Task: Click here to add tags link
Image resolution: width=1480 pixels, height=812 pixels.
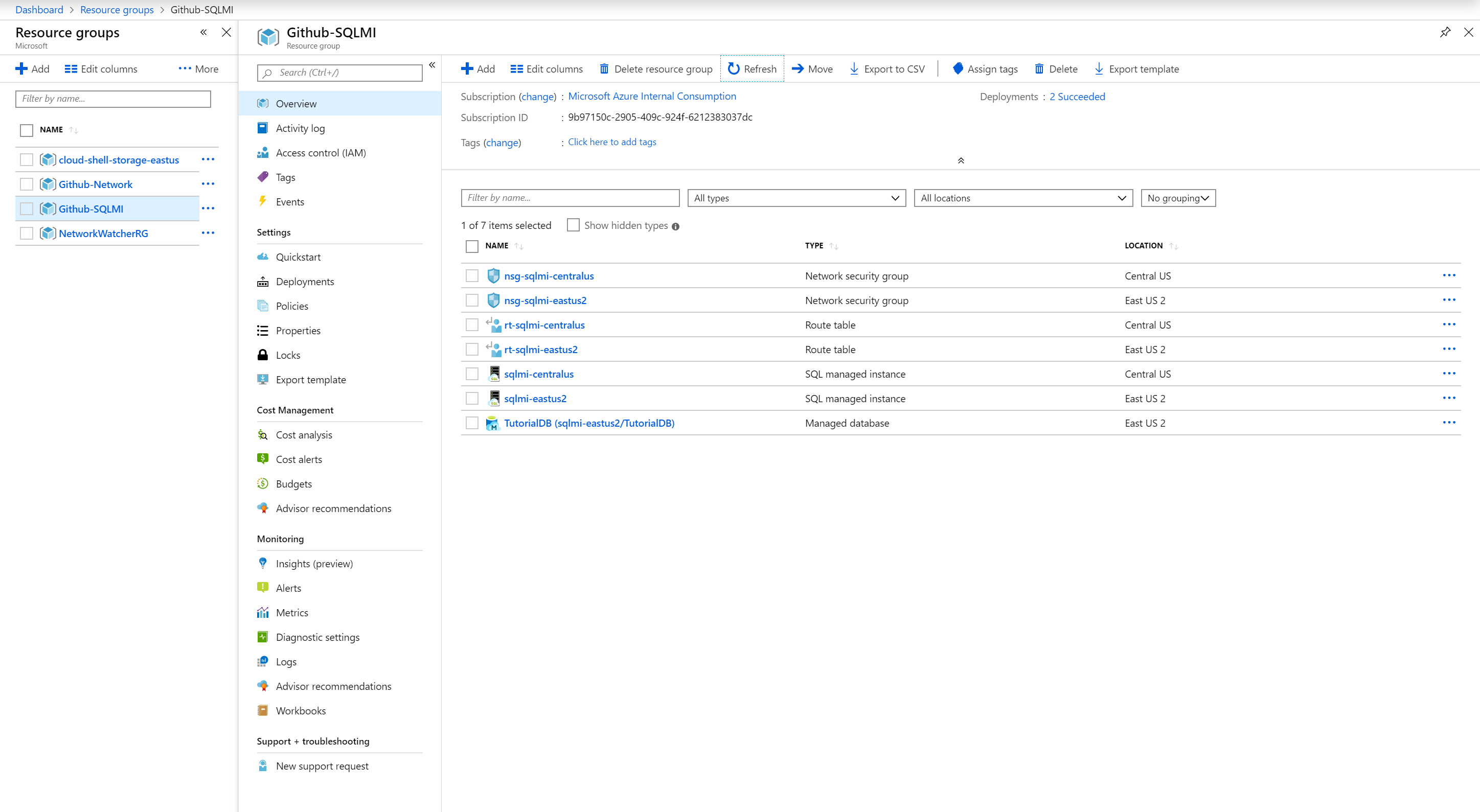Action: (612, 142)
